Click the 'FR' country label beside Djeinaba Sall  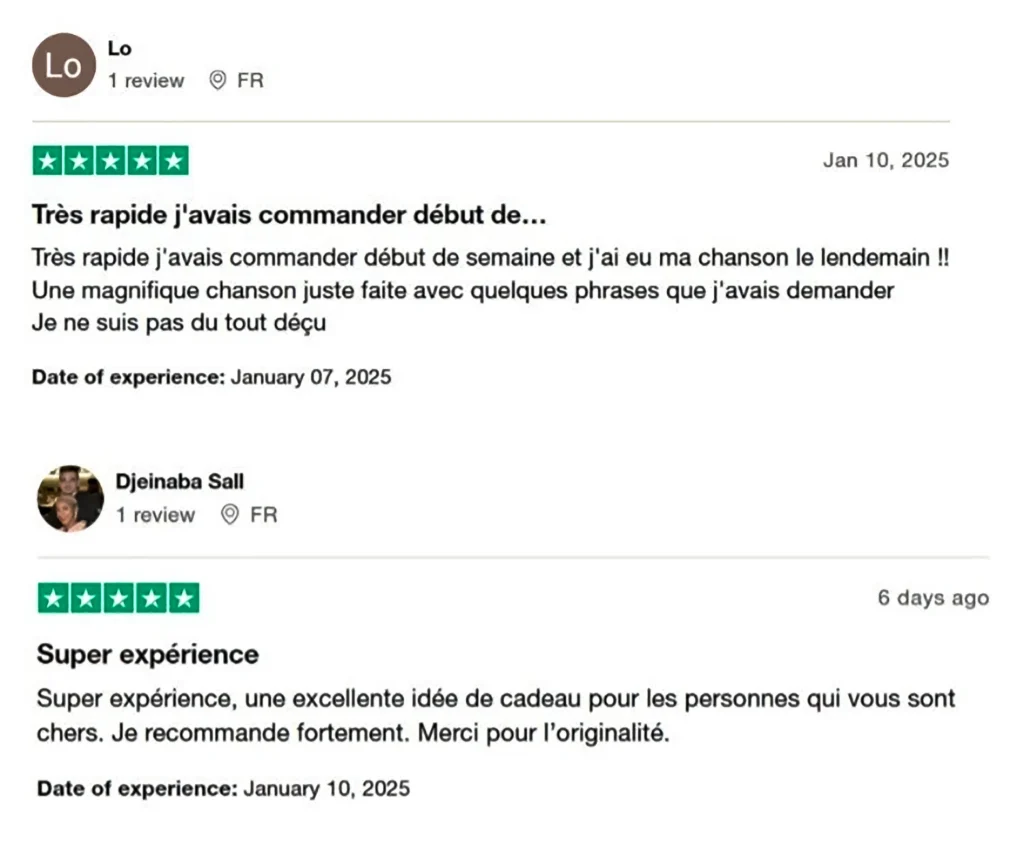click(264, 514)
